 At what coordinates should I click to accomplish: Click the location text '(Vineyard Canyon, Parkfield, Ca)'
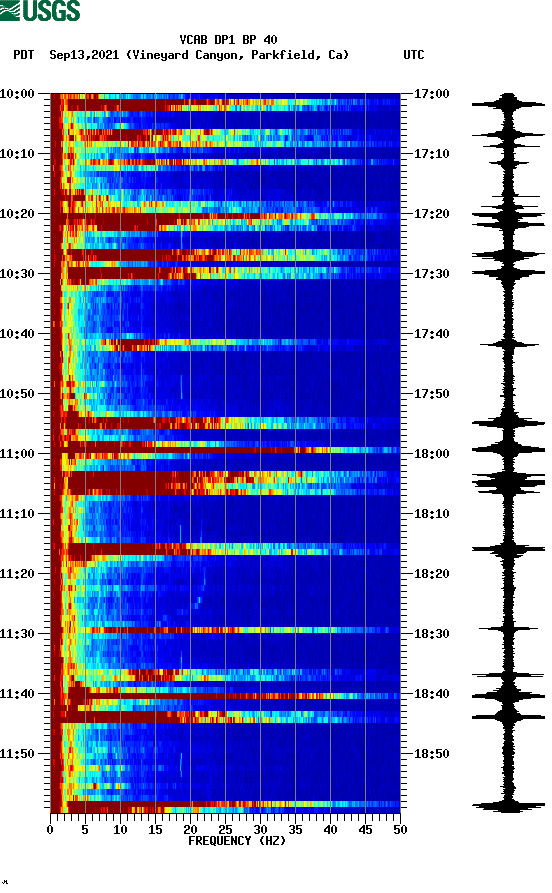click(238, 55)
